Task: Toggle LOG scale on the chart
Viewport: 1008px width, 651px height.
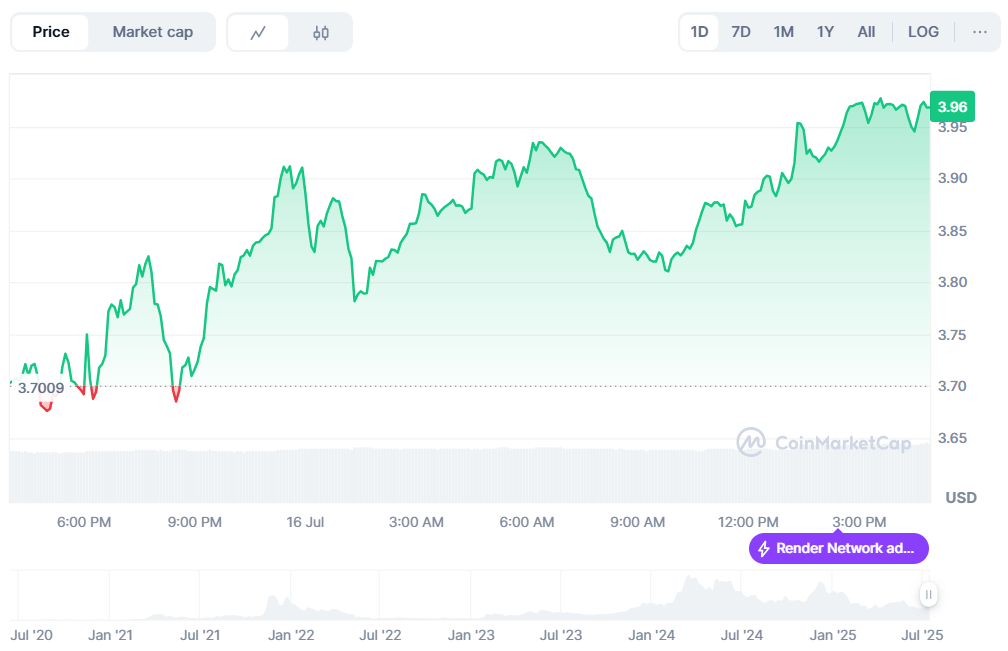Action: click(923, 32)
